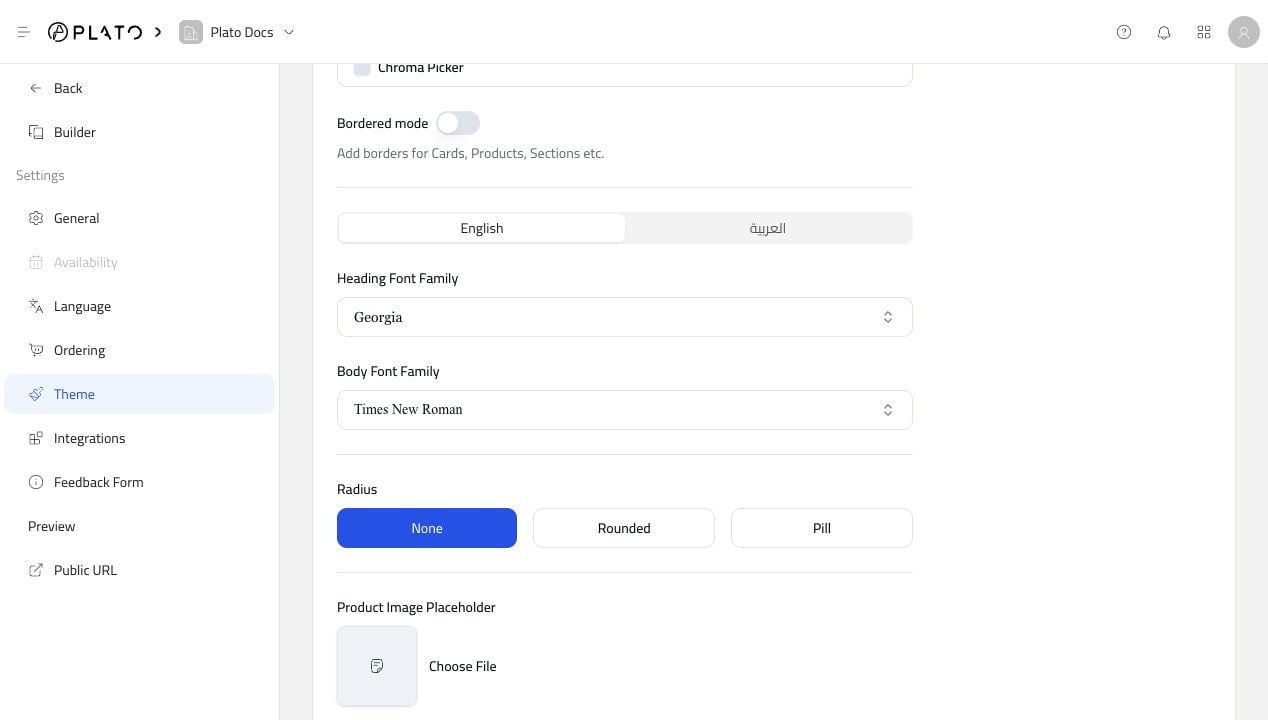1268x720 pixels.
Task: Open the Ordering settings page
Action: coord(139,350)
